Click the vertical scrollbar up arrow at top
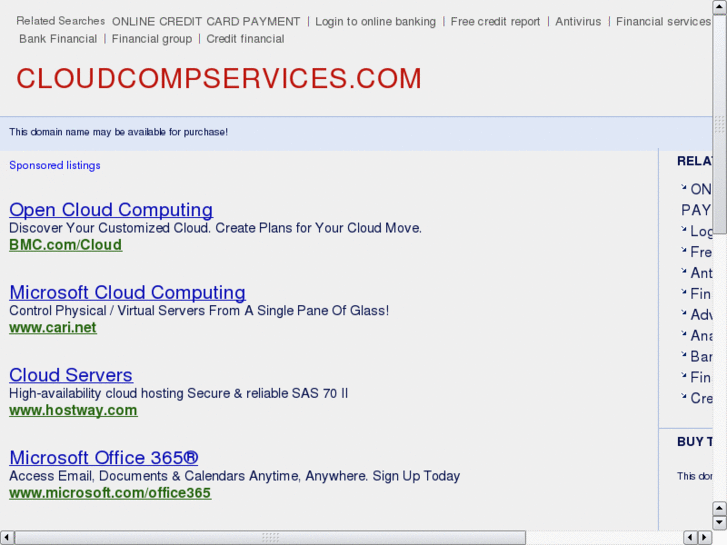The image size is (727, 545). pos(720,7)
